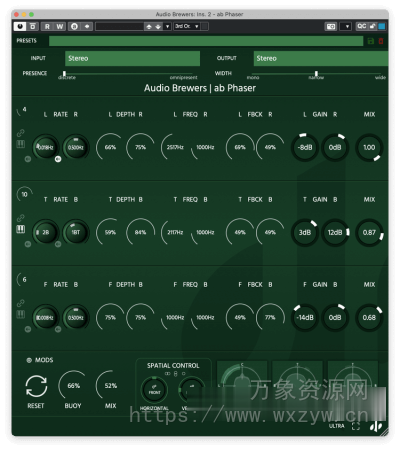Screen dimensions: 400x450
Task: Enable Read automation (R) button
Action: [x=47, y=26]
